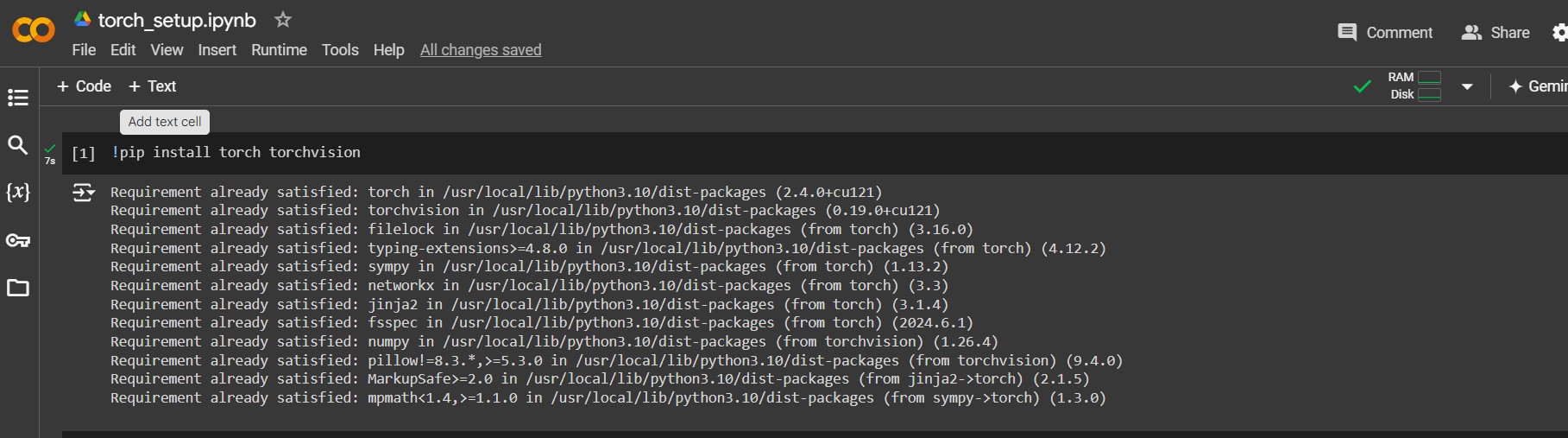Open the Runtime menu
Image resolution: width=1568 pixels, height=438 pixels.
279,50
